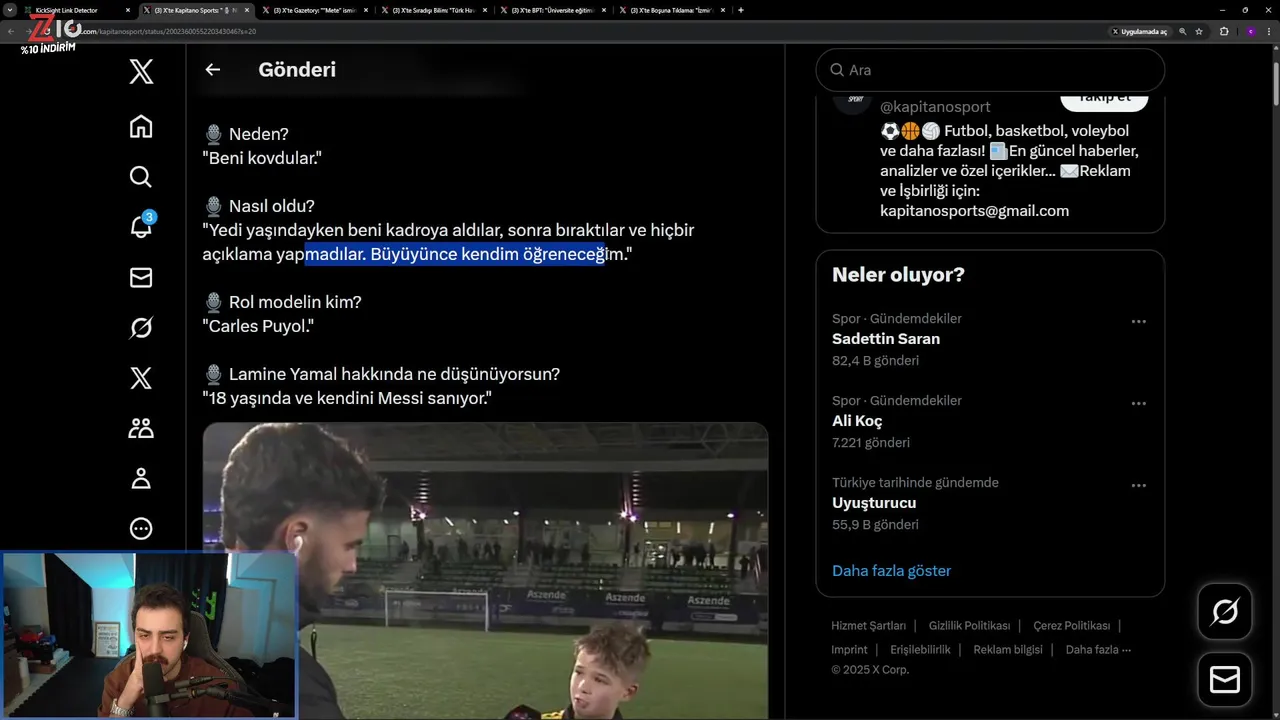Open the @kapitanosport profile handle
The width and height of the screenshot is (1280, 720).
point(935,107)
